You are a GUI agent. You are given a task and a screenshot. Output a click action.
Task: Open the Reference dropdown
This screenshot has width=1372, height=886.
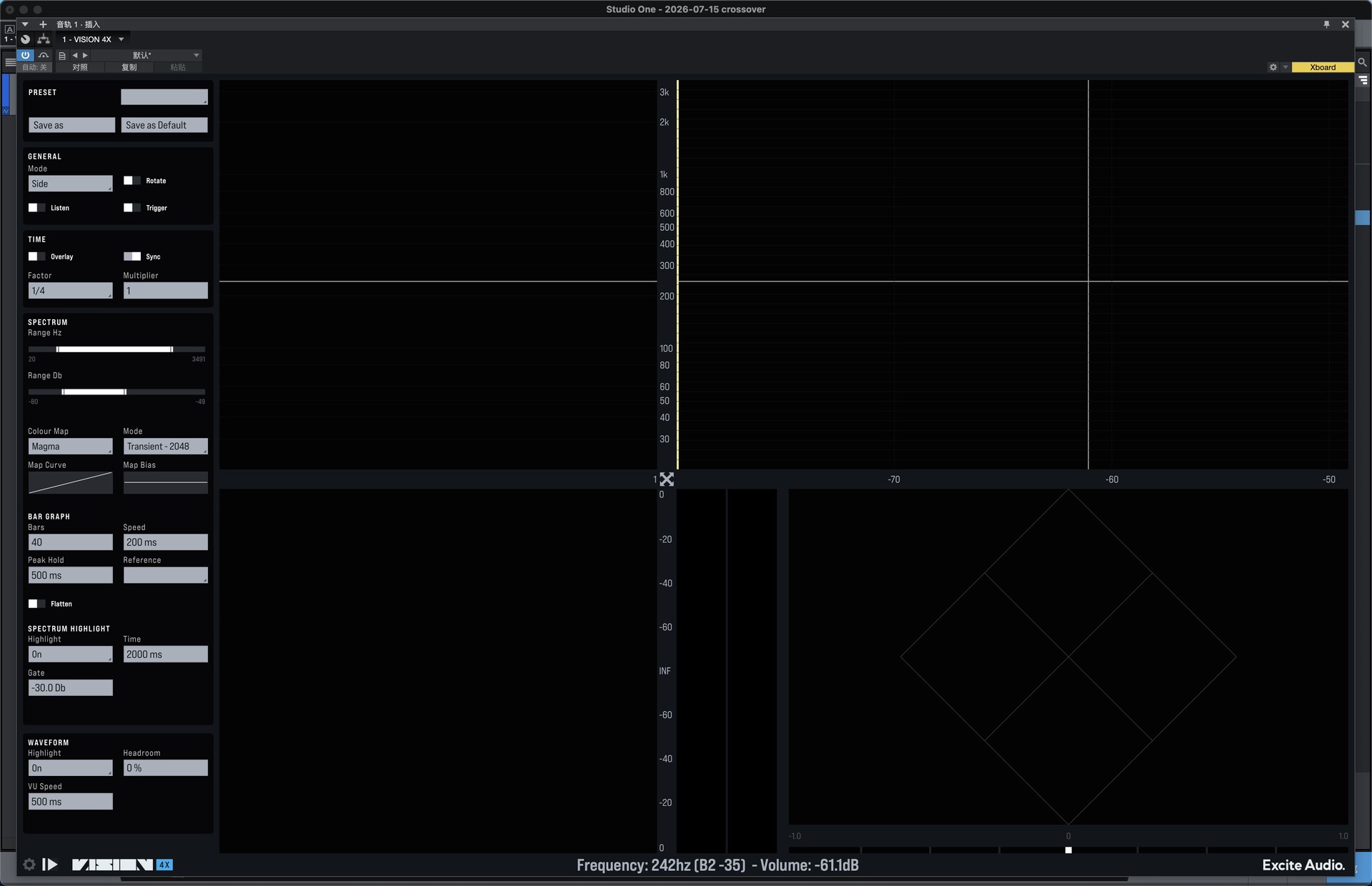[x=165, y=575]
